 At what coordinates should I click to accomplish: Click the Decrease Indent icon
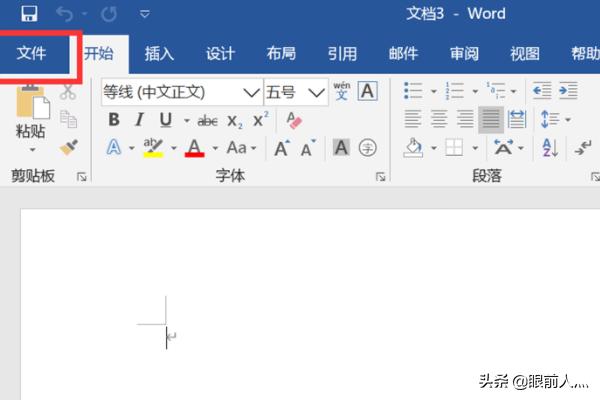tap(542, 91)
